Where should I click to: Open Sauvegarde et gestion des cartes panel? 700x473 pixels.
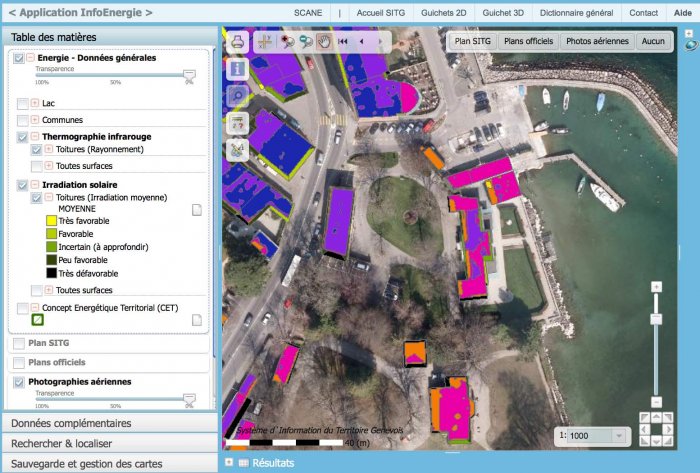[x=109, y=464]
